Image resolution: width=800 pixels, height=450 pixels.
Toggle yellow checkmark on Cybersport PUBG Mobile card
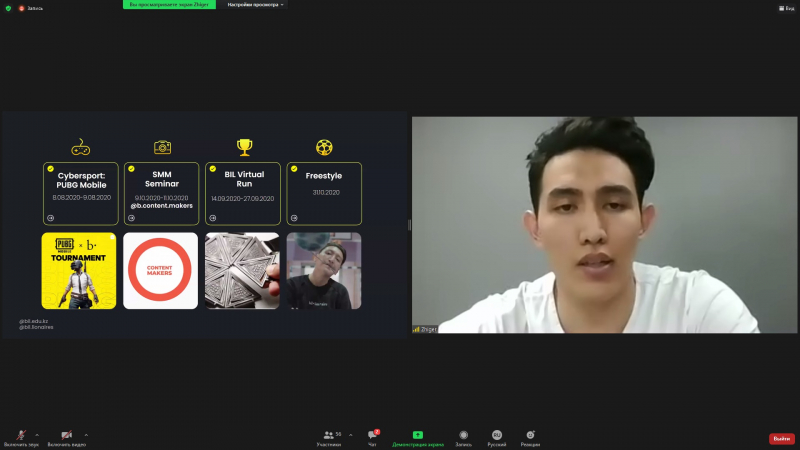tap(48, 168)
